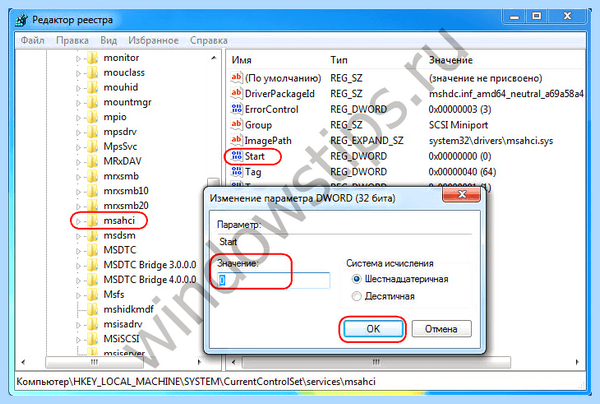Expand the msahci tree node
This screenshot has height=404, width=600.
tap(78, 221)
